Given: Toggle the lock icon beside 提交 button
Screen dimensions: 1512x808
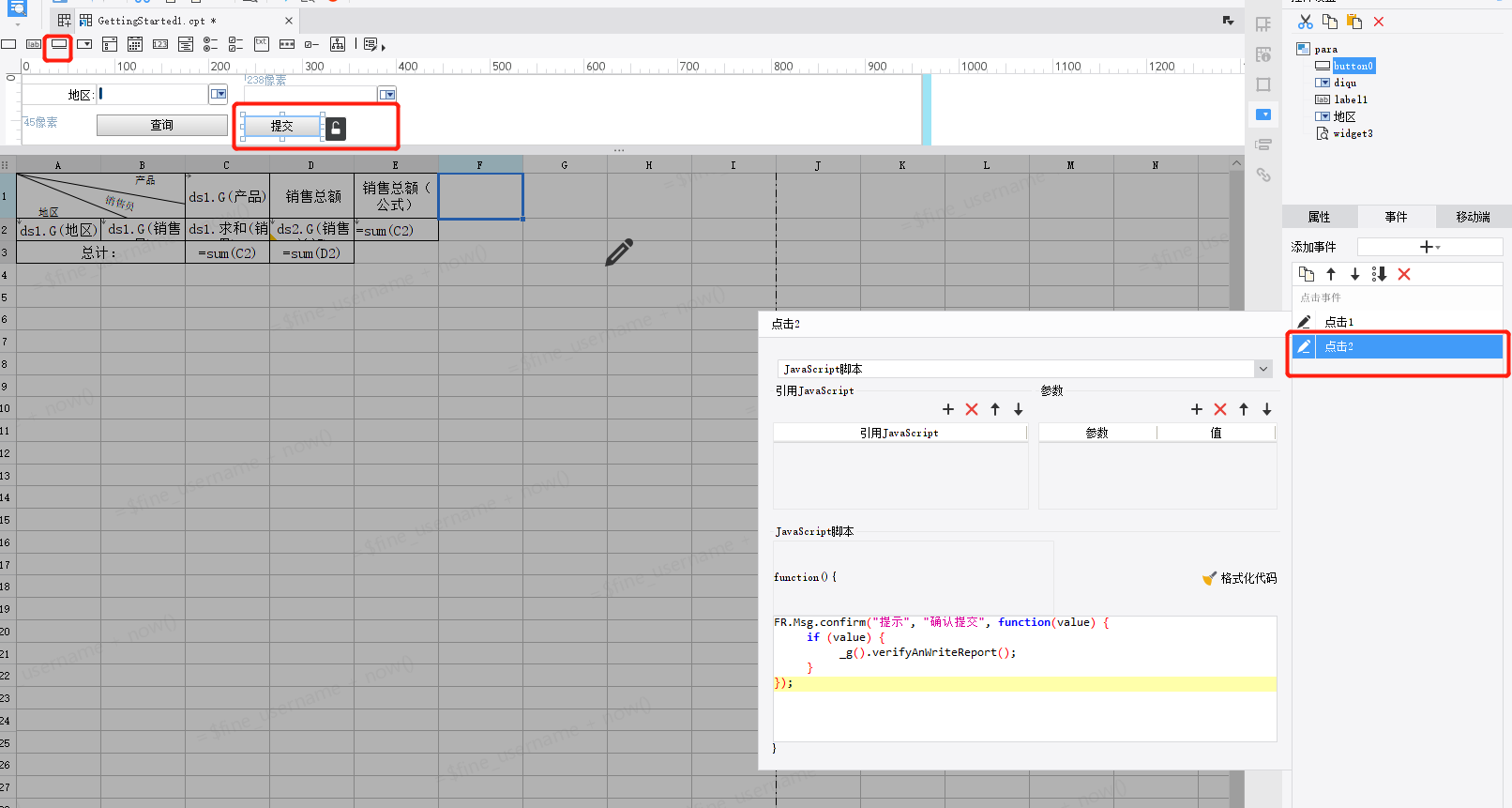Looking at the screenshot, I should (336, 129).
